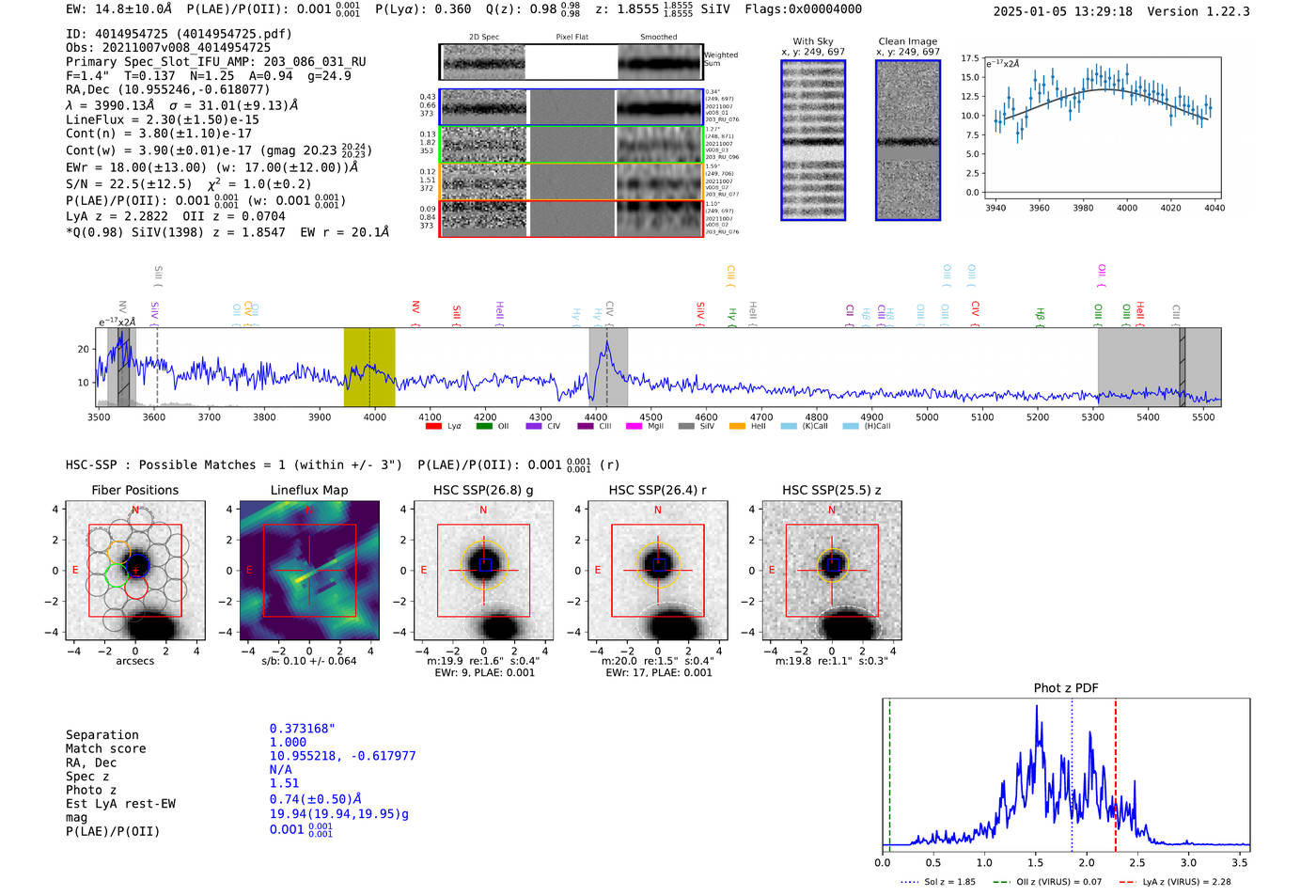The image size is (1316, 896).
Task: Click the Est LyA rest-EW value 0.74(±0.50)Å
Action: [316, 798]
